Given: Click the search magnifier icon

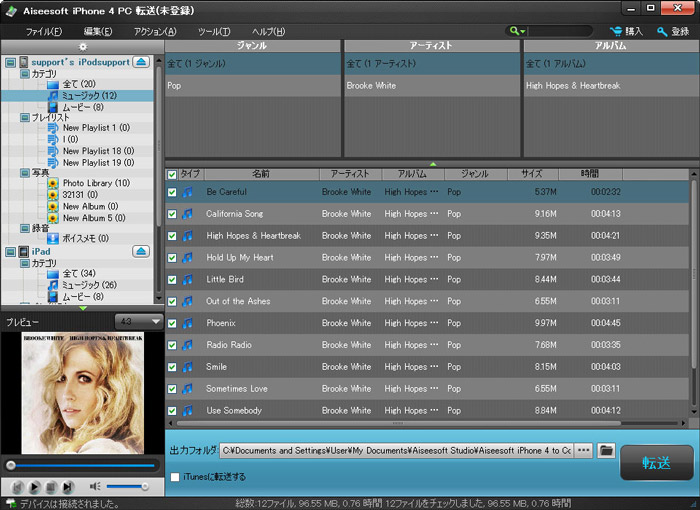Looking at the screenshot, I should click(514, 31).
